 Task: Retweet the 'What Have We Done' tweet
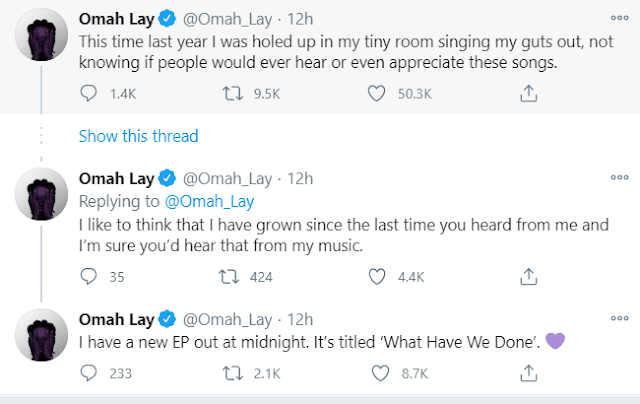click(232, 373)
